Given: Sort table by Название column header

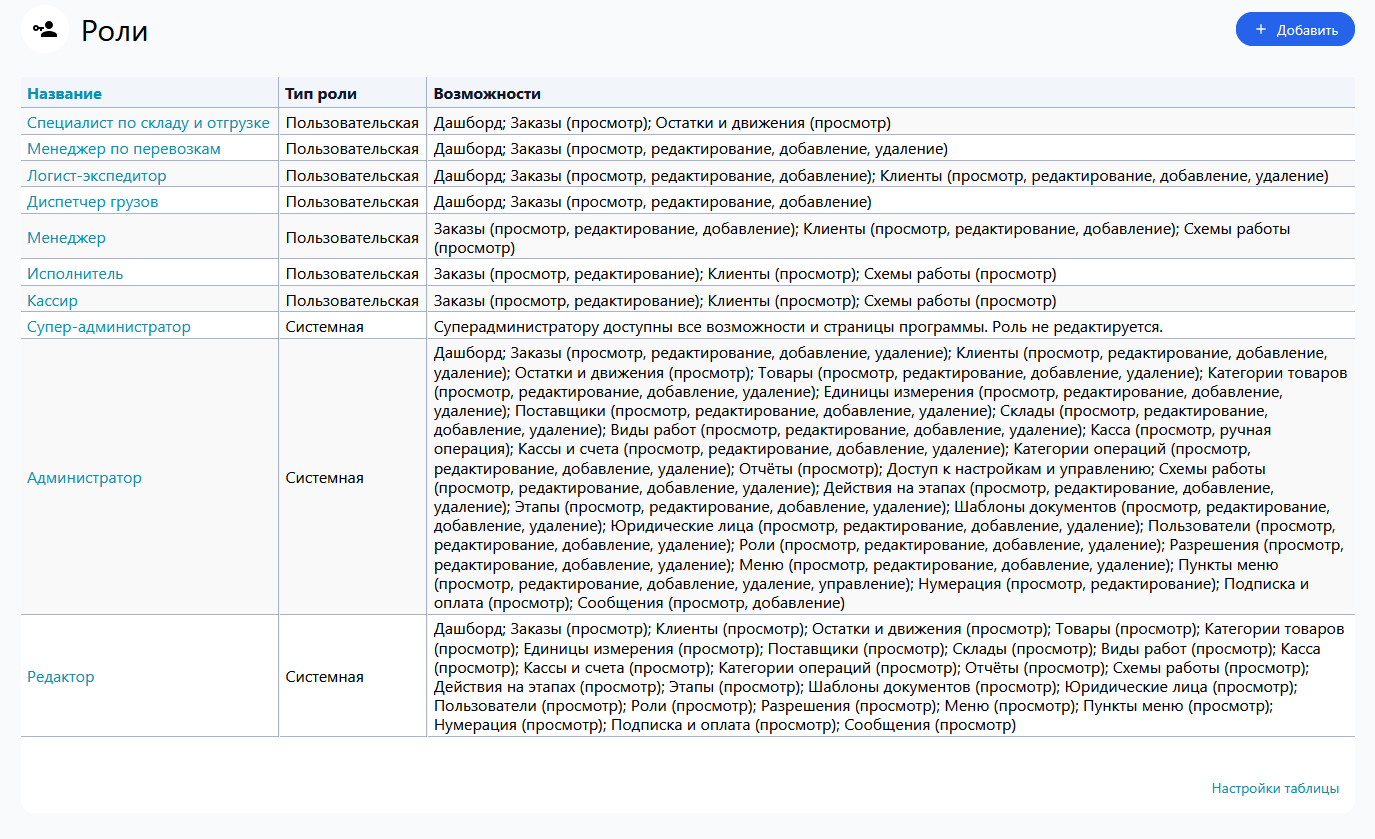Looking at the screenshot, I should (64, 94).
